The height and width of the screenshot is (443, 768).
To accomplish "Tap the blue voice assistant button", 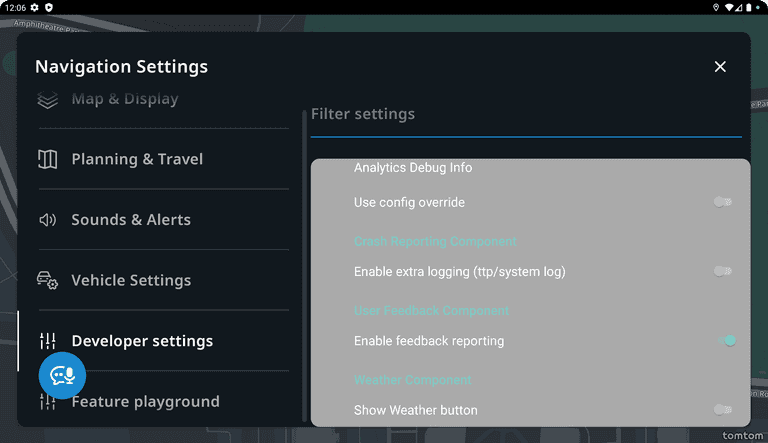I will tap(63, 375).
